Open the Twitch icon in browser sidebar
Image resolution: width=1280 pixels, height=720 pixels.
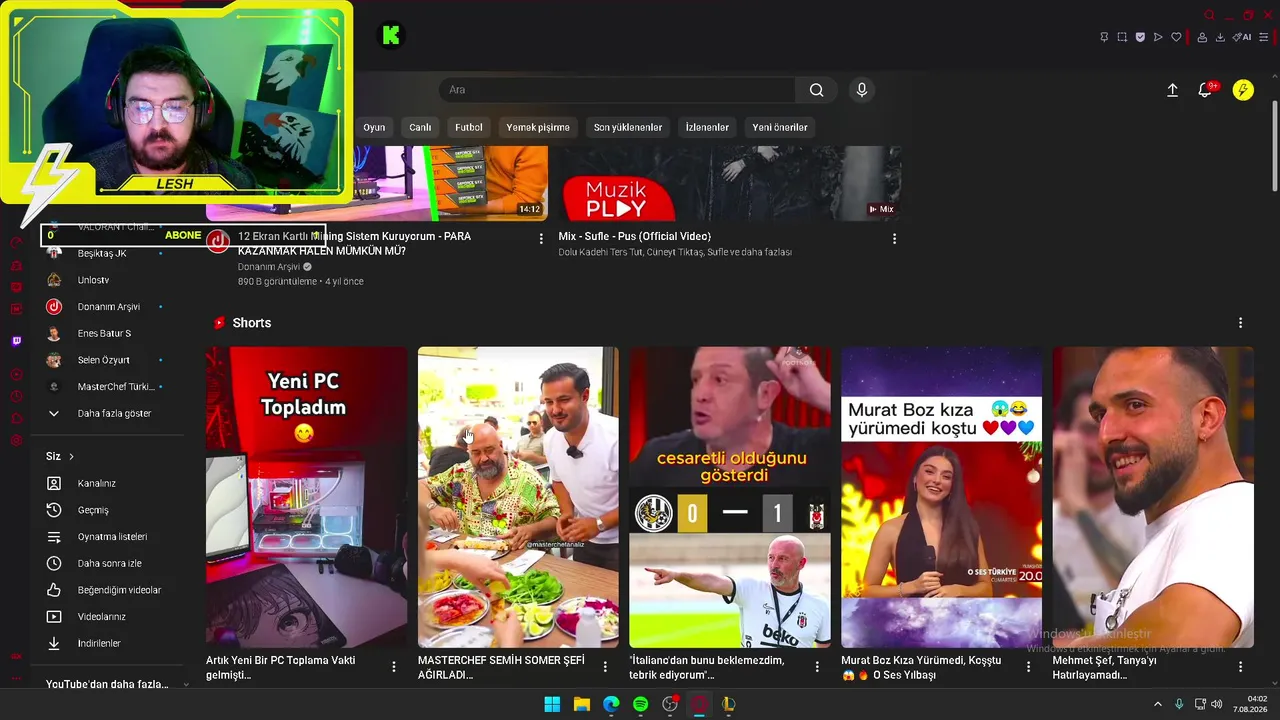16,341
